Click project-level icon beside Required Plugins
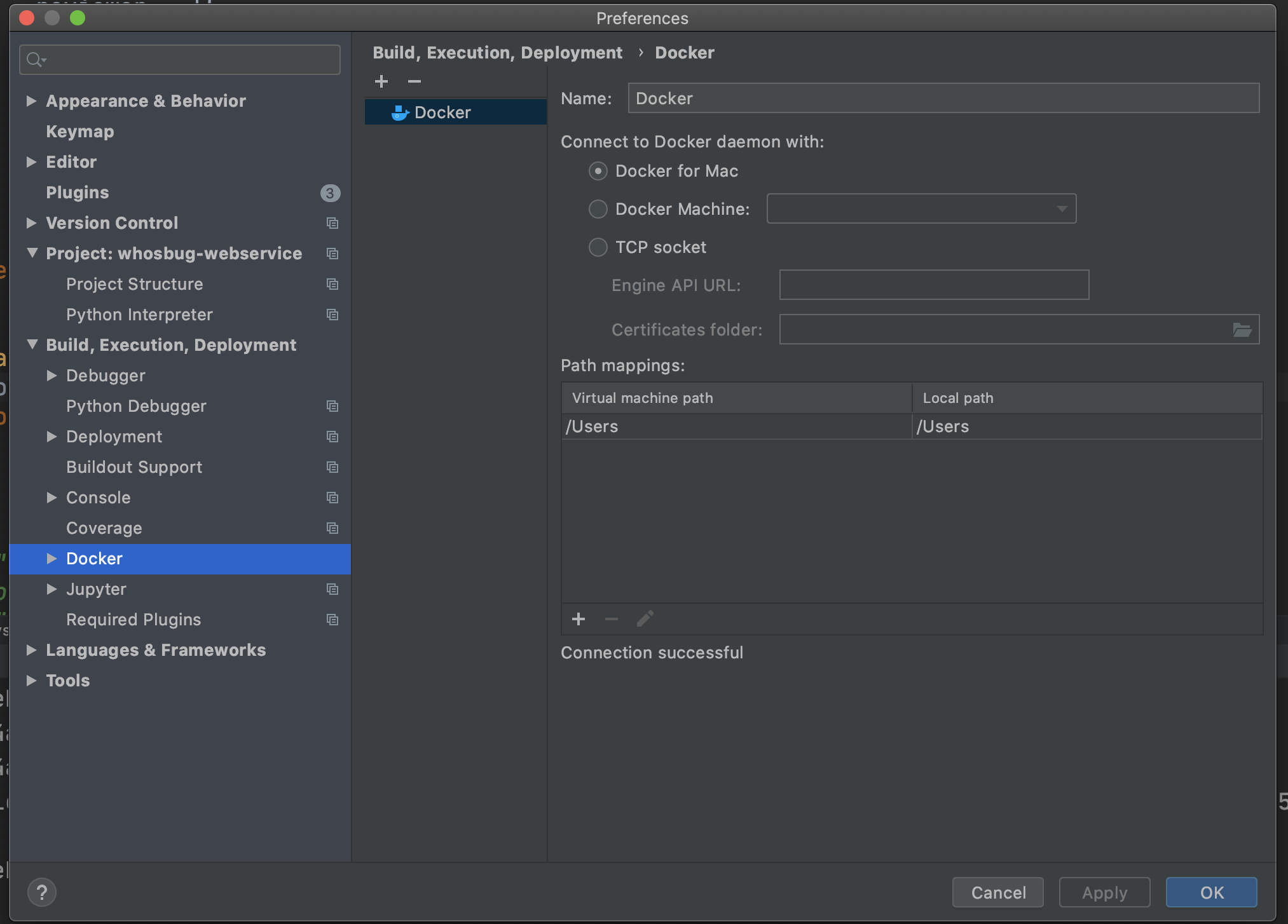Viewport: 1288px width, 924px height. [332, 620]
